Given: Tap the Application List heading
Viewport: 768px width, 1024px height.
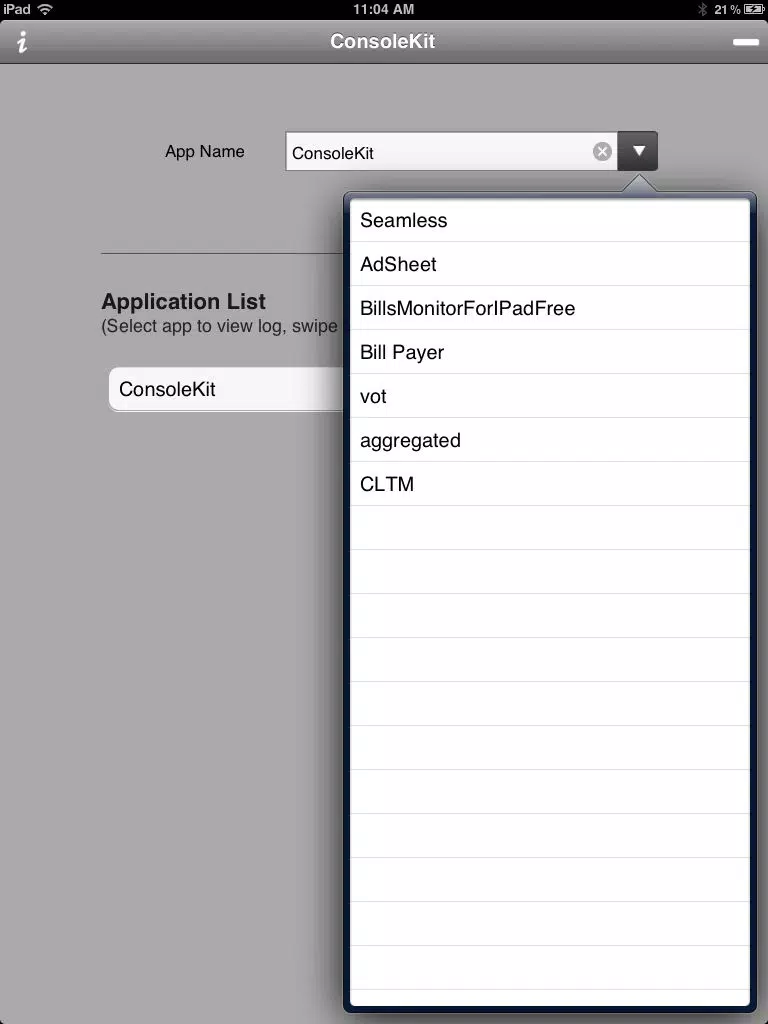Looking at the screenshot, I should coord(184,302).
